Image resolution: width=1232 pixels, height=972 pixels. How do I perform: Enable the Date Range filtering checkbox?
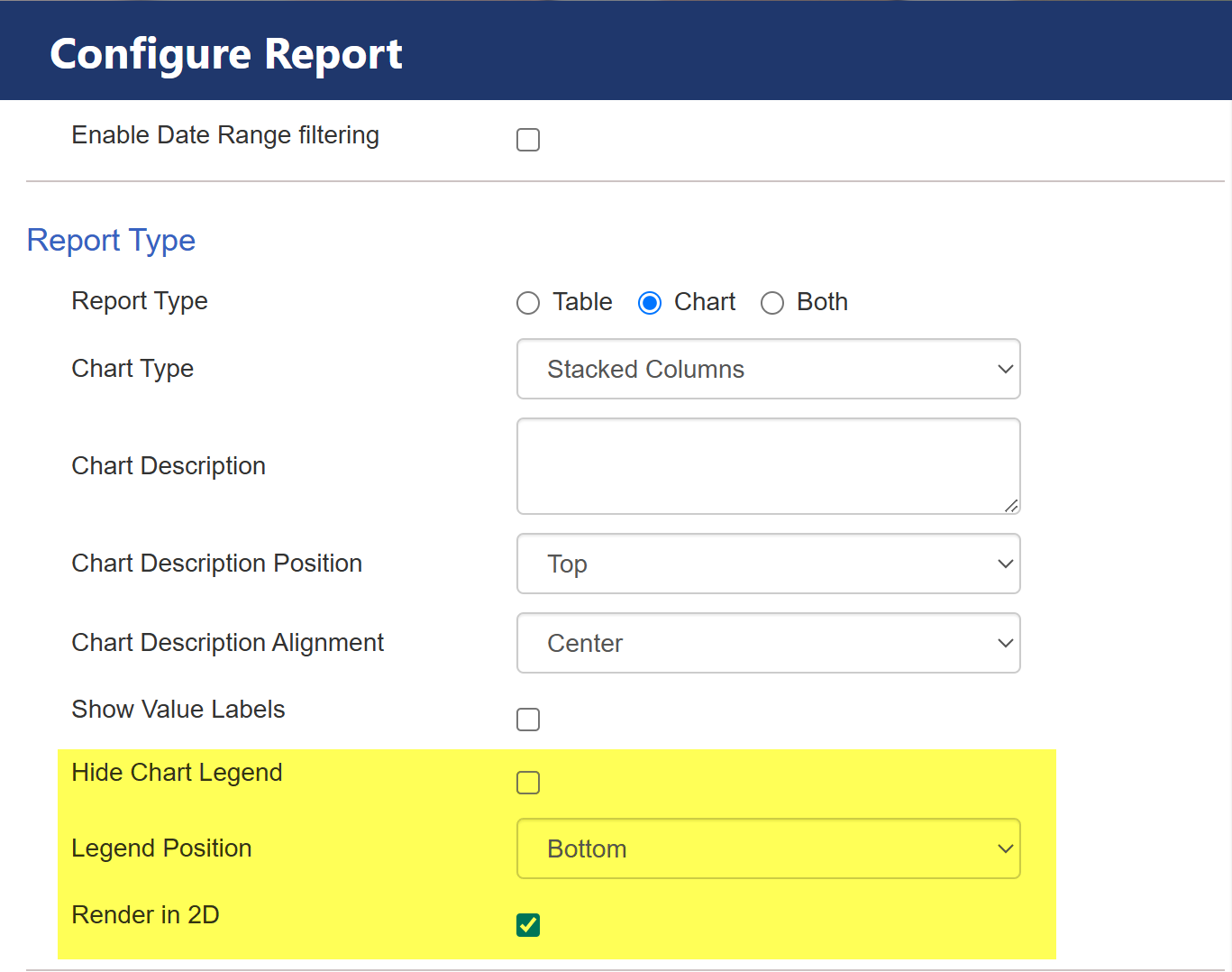[x=528, y=140]
